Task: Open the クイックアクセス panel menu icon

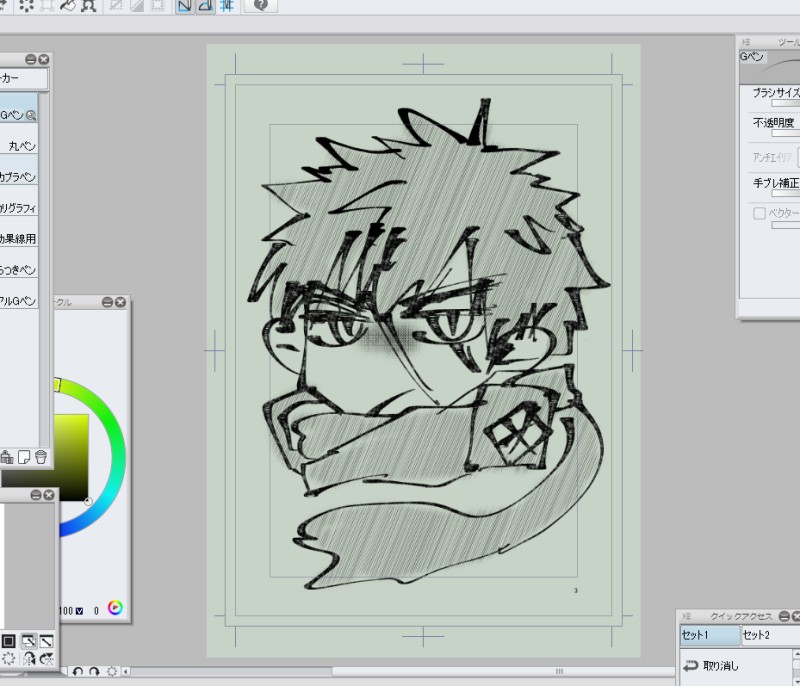Action: pyautogui.click(x=687, y=616)
